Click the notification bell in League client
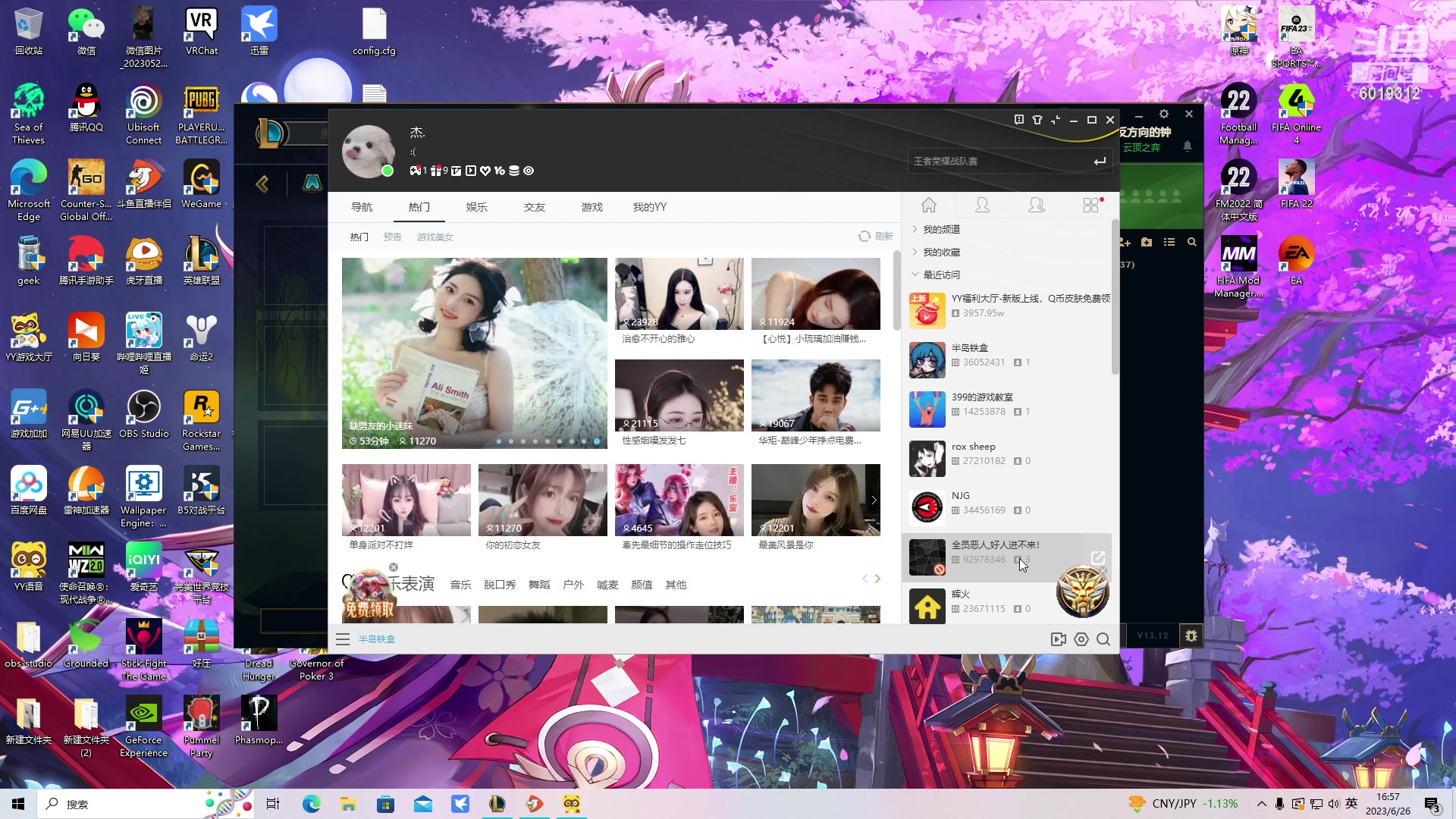 point(1188,146)
